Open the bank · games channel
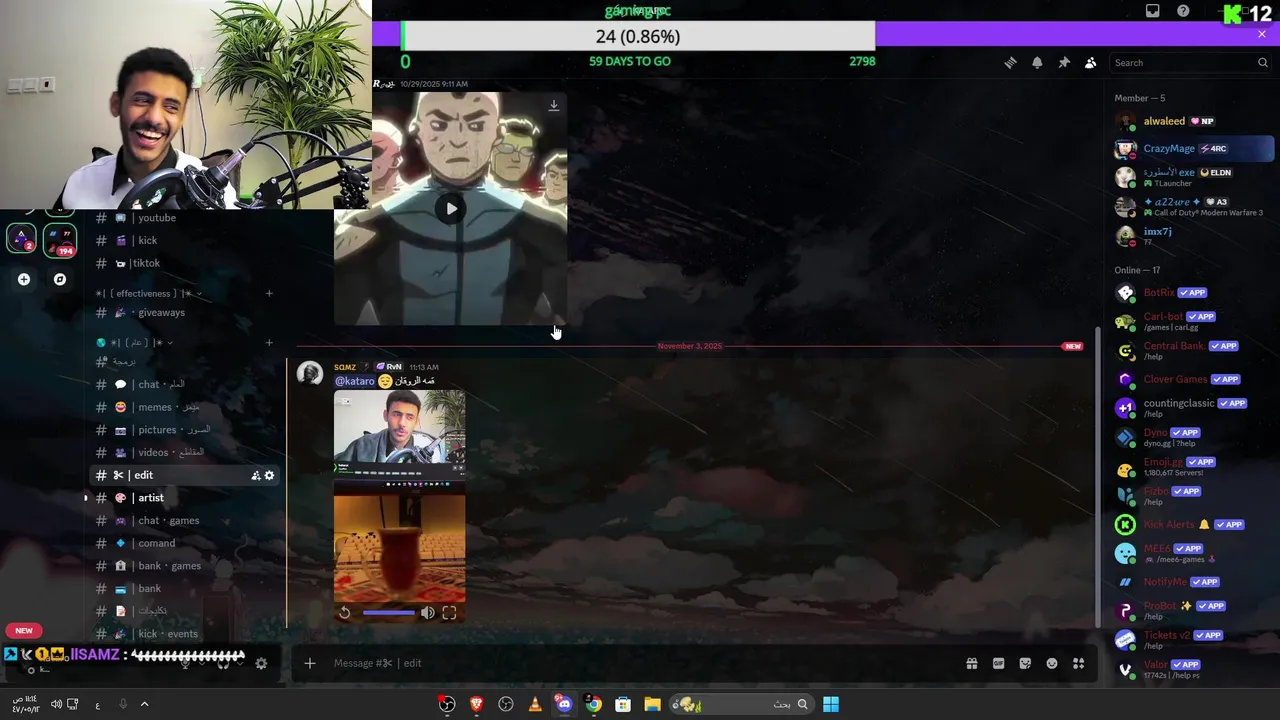Screen dimensions: 1280x720 coord(183,566)
